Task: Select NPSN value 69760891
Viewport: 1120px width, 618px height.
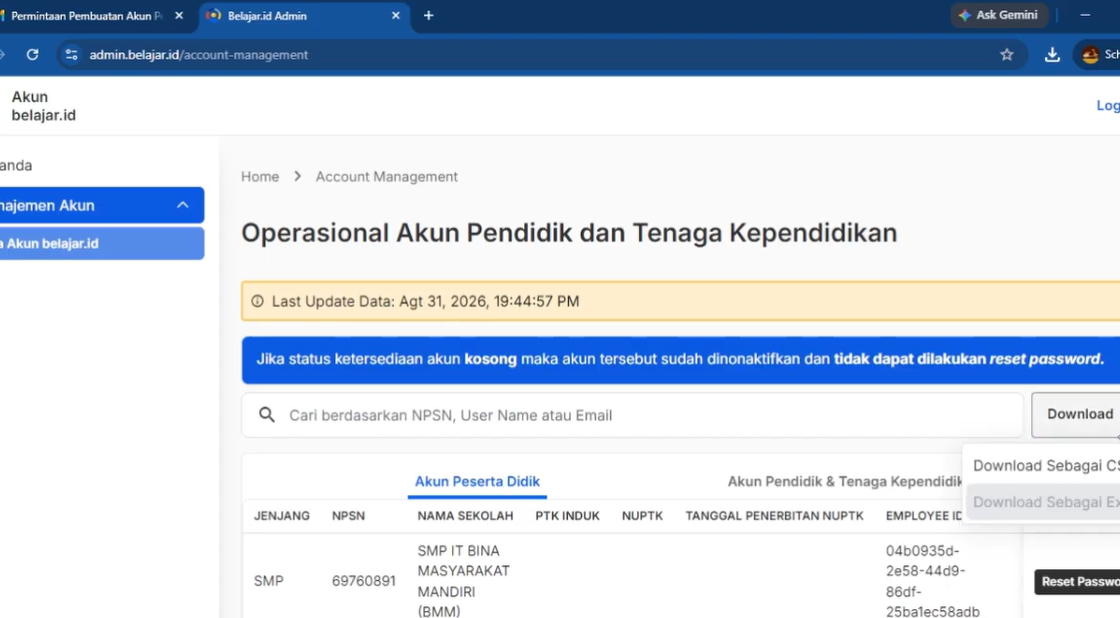Action: 364,582
